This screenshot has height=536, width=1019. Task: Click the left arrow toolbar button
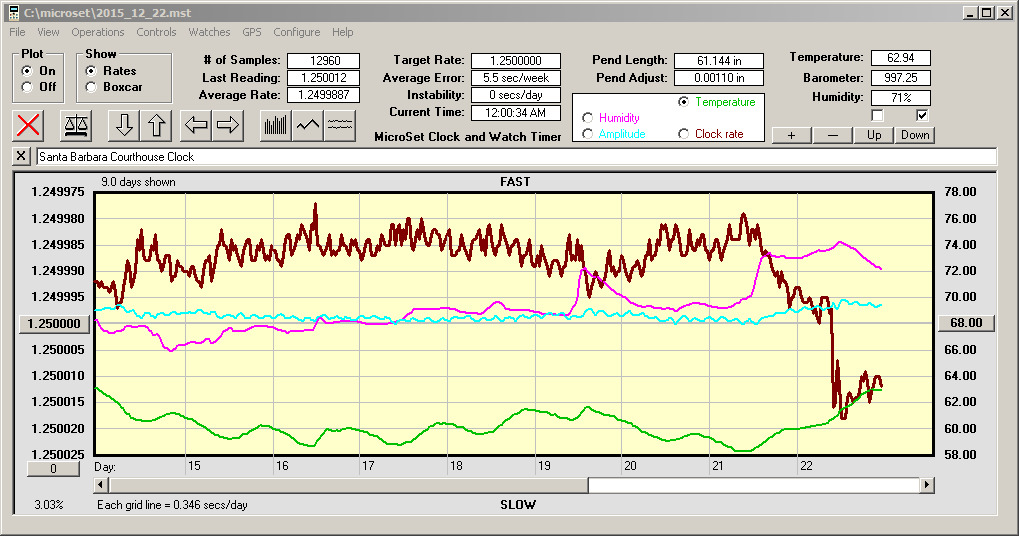click(196, 125)
